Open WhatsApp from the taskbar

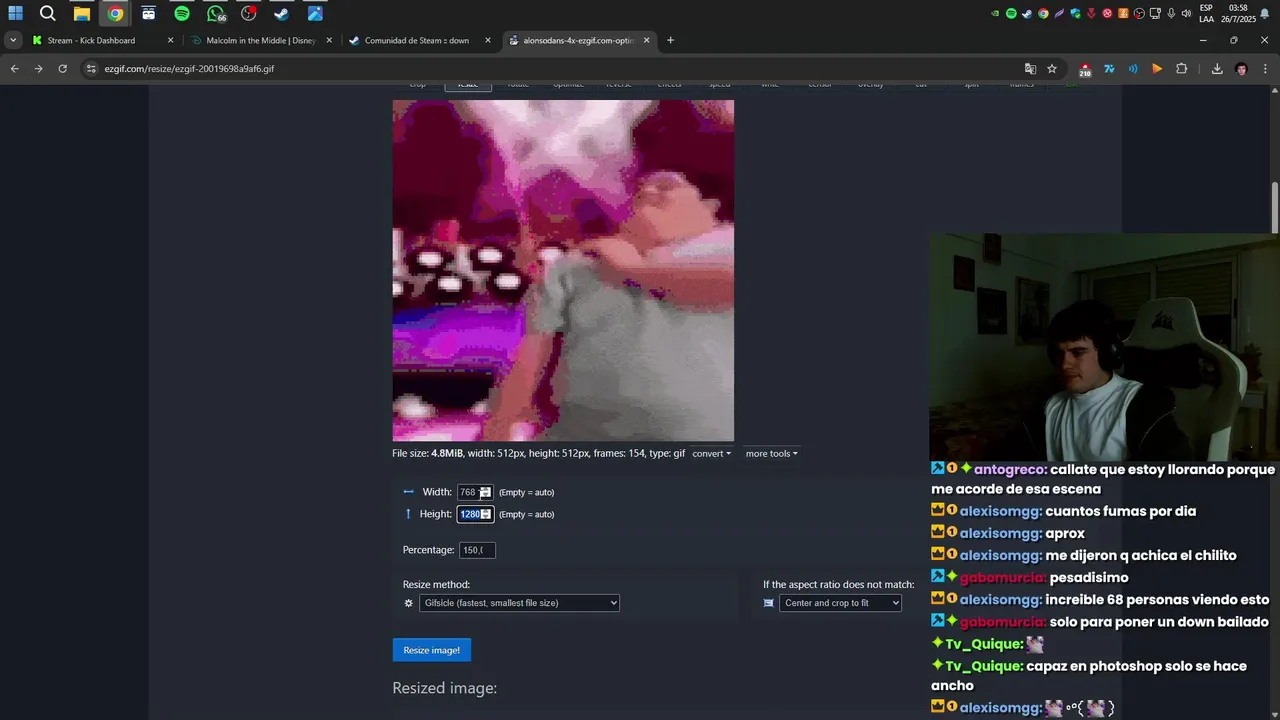pyautogui.click(x=216, y=13)
